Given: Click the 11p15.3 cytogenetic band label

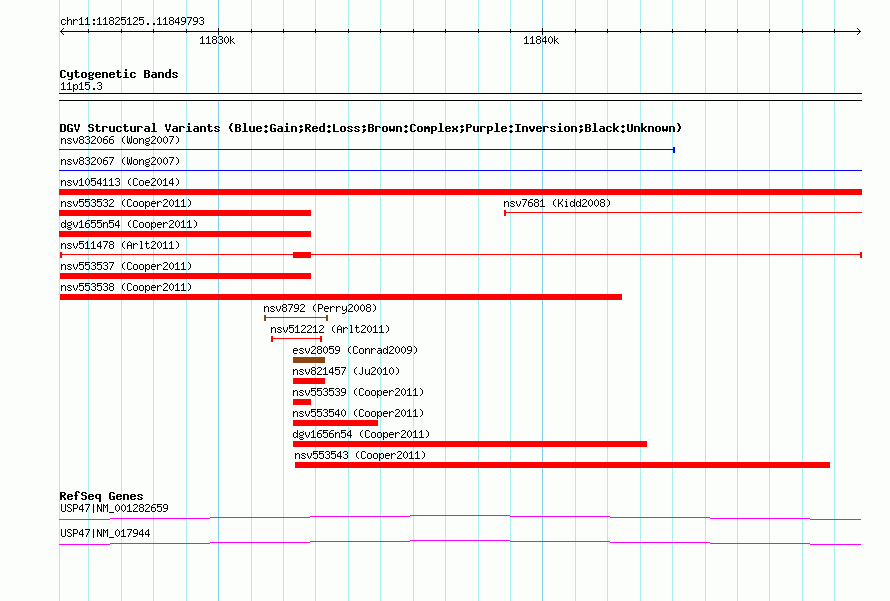Looking at the screenshot, I should tap(81, 86).
